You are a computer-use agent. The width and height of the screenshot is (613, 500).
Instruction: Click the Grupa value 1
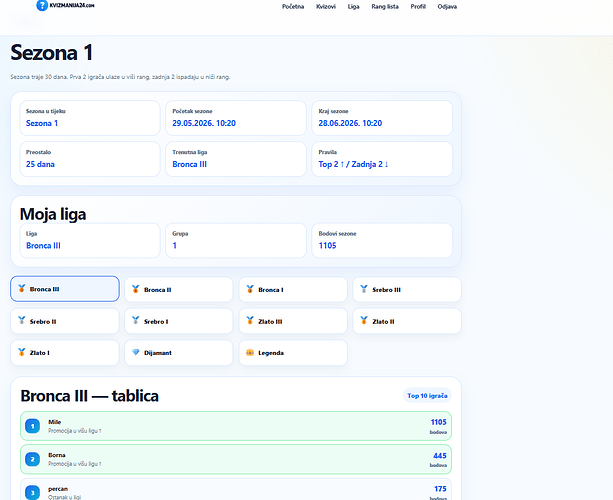(174, 246)
